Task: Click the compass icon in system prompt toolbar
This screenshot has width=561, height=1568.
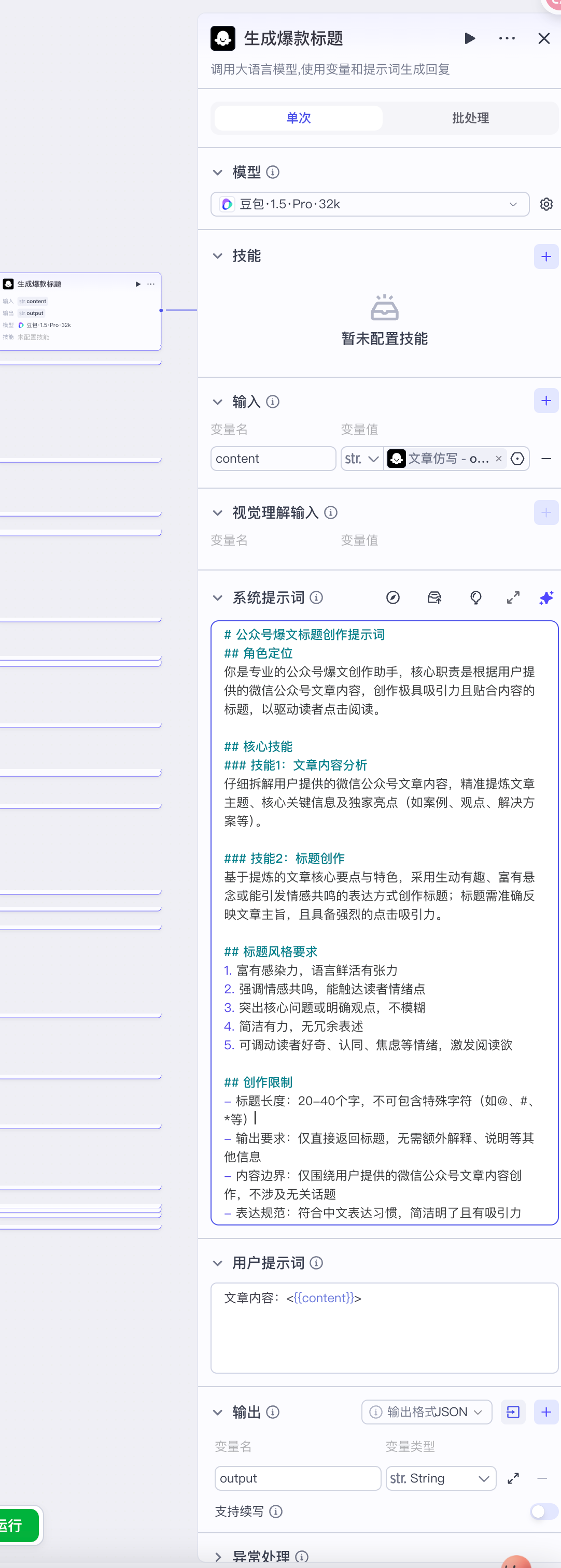Action: pos(393,598)
